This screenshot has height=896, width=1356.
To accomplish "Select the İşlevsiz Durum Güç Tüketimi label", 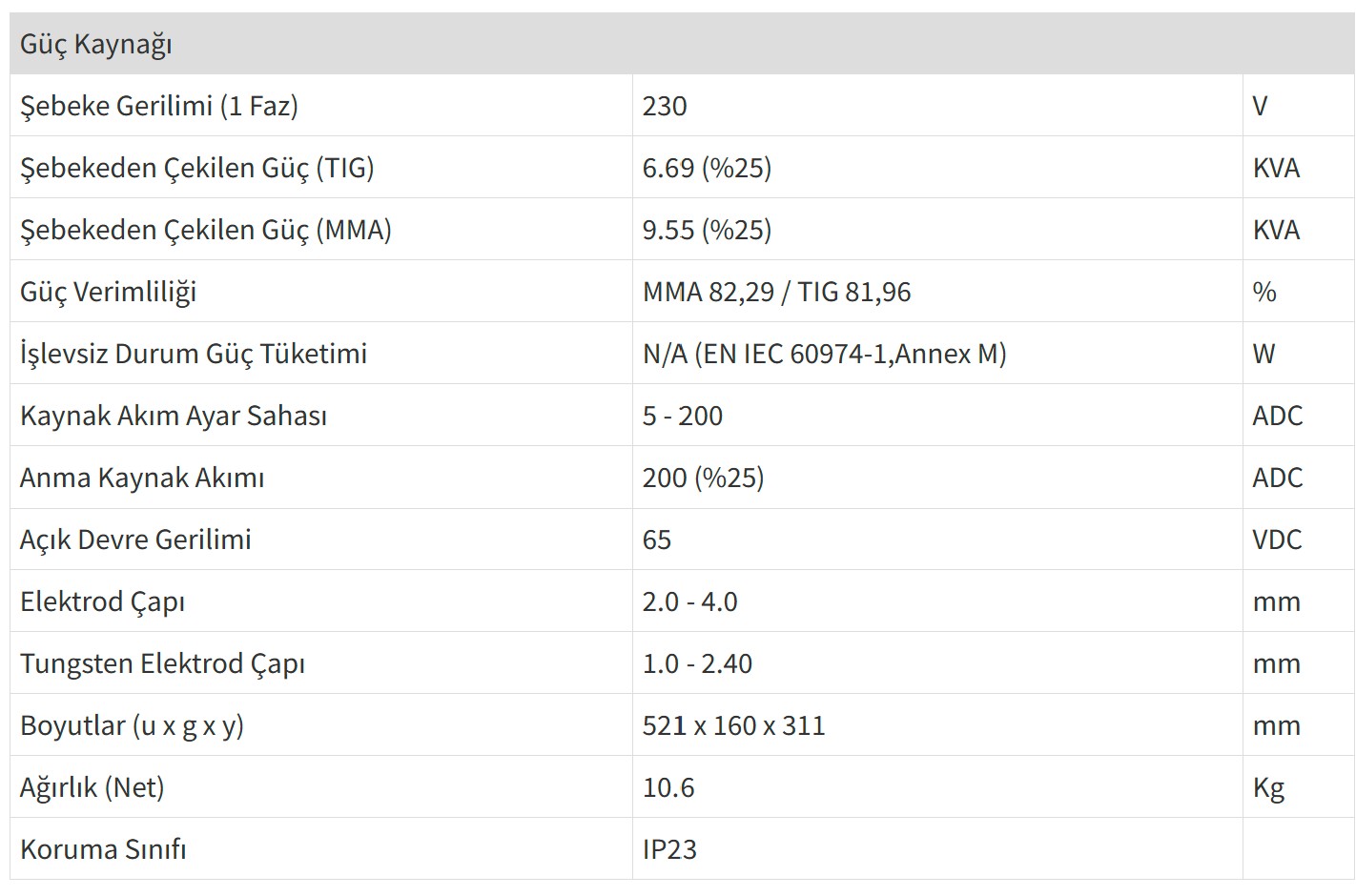I will (x=194, y=354).
